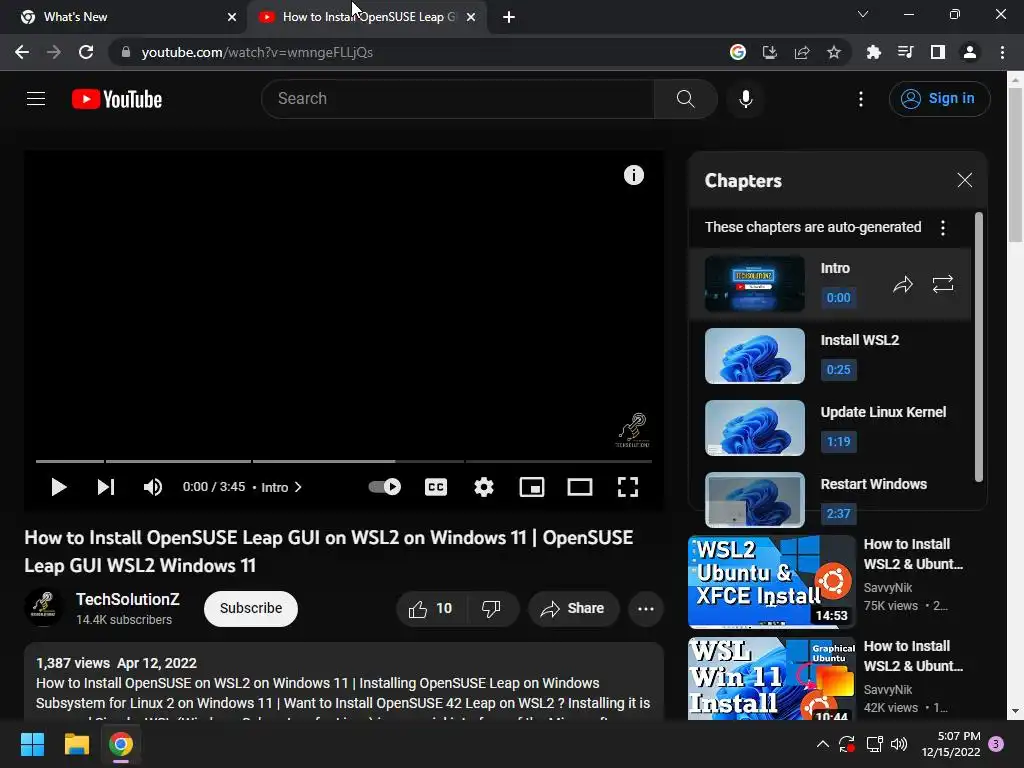Bookmark this page with star

833,52
